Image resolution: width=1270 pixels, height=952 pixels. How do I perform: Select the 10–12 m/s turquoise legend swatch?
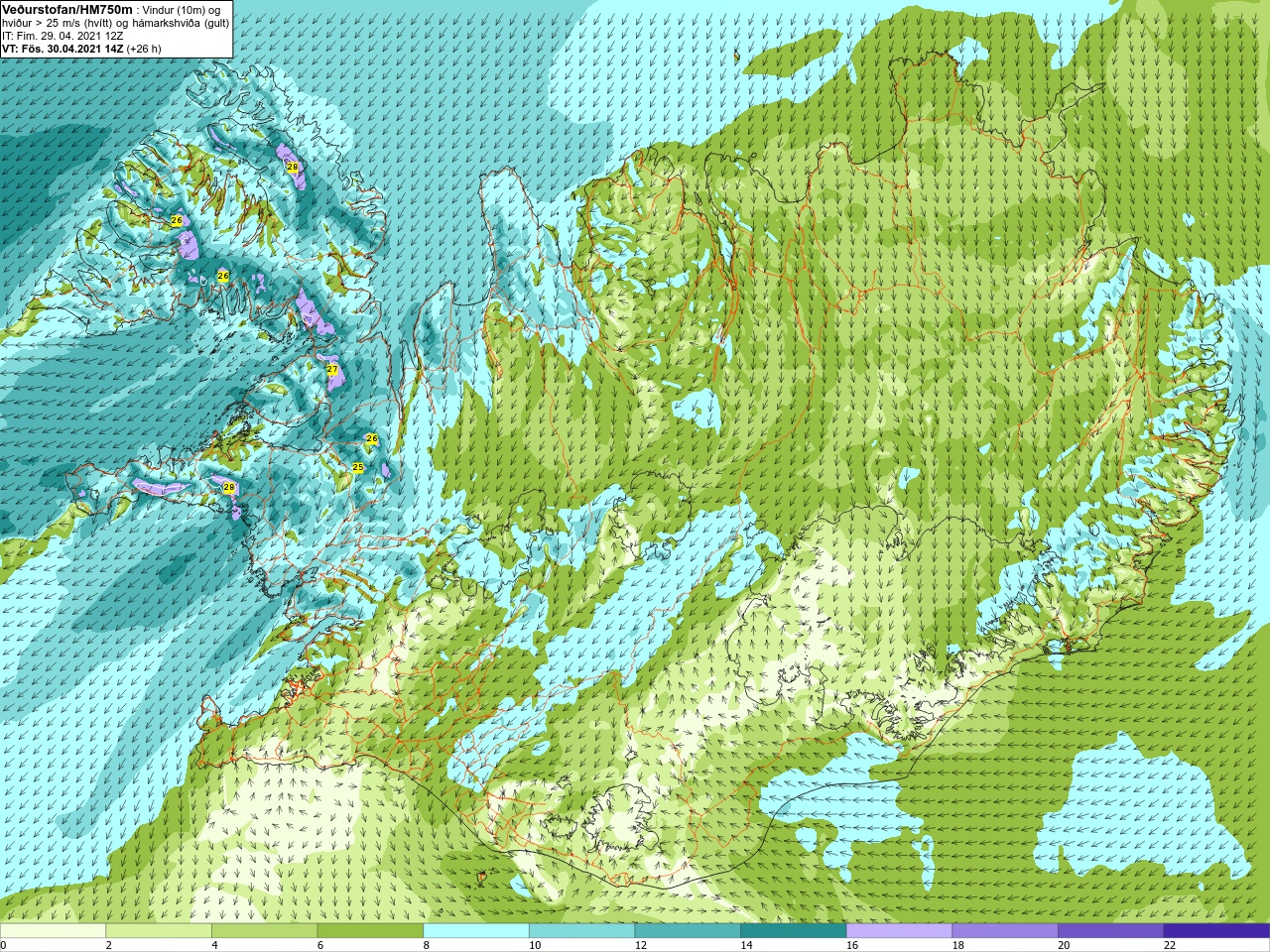click(x=581, y=931)
